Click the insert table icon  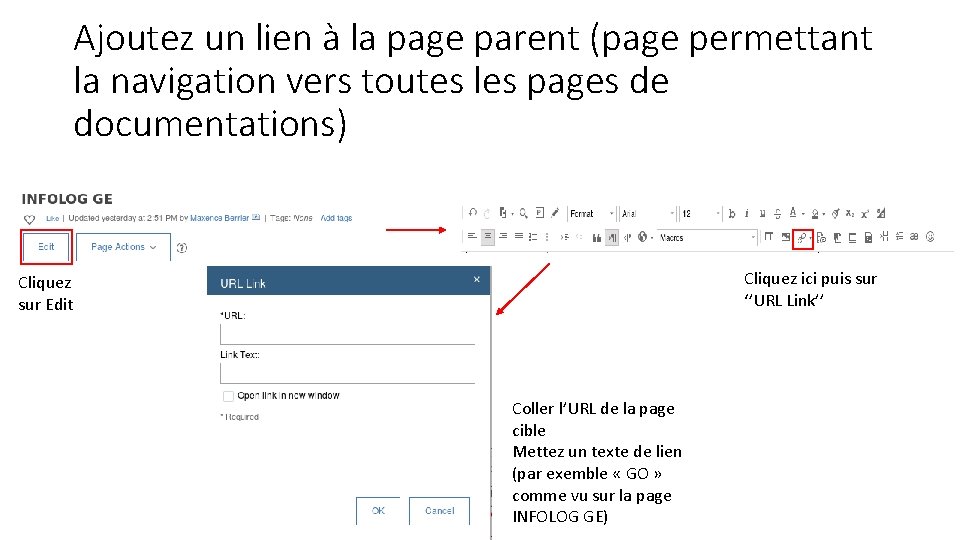(x=768, y=236)
